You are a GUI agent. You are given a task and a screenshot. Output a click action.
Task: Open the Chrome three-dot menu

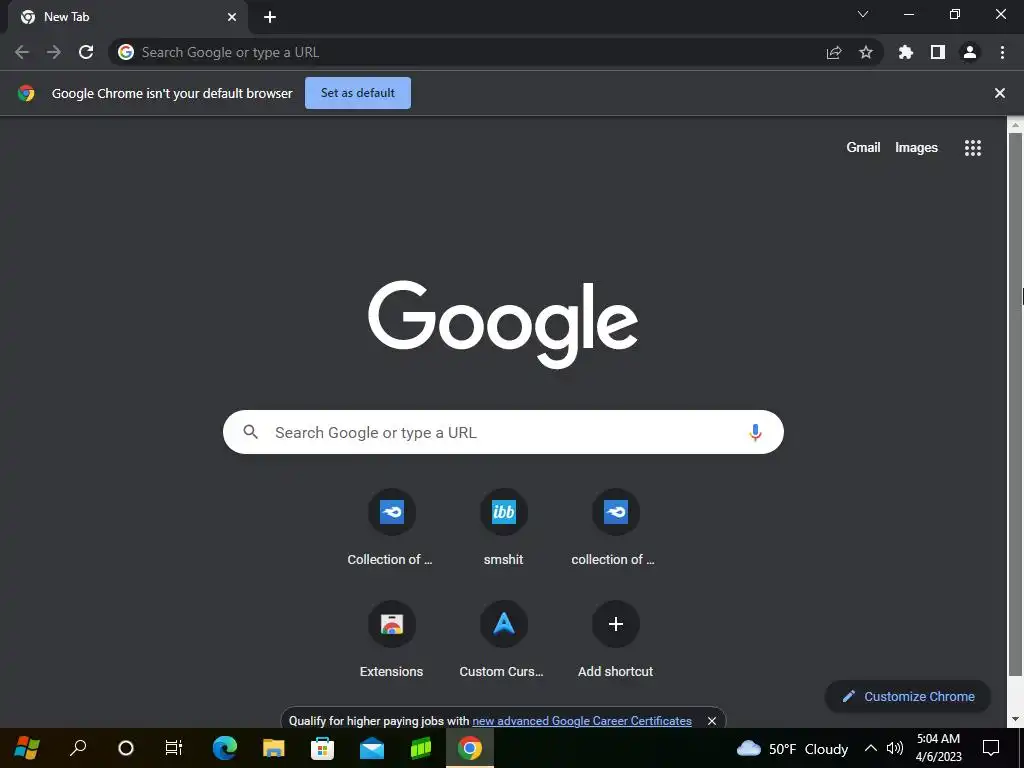point(1002,52)
